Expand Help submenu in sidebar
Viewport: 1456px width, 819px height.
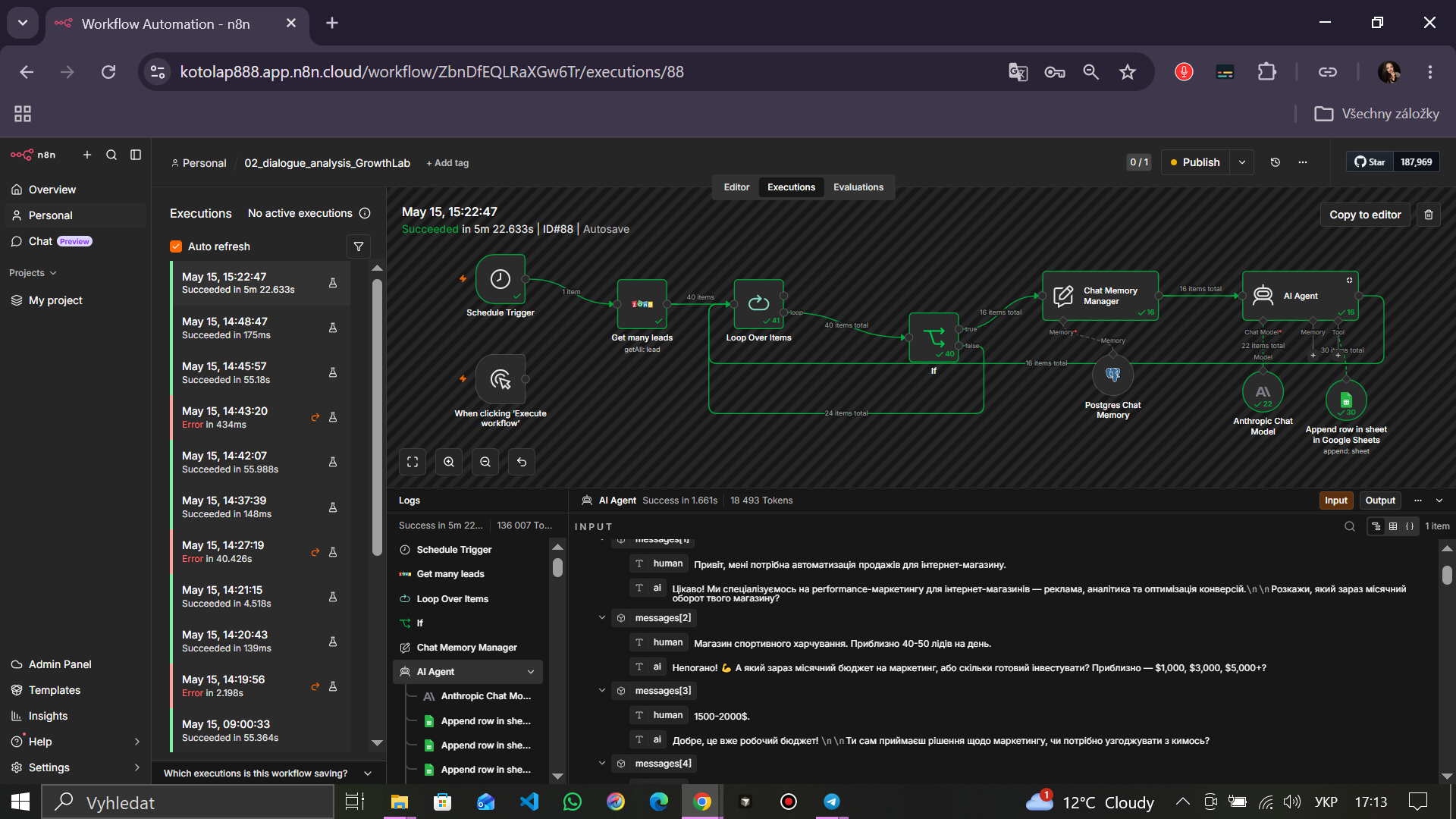coord(137,742)
